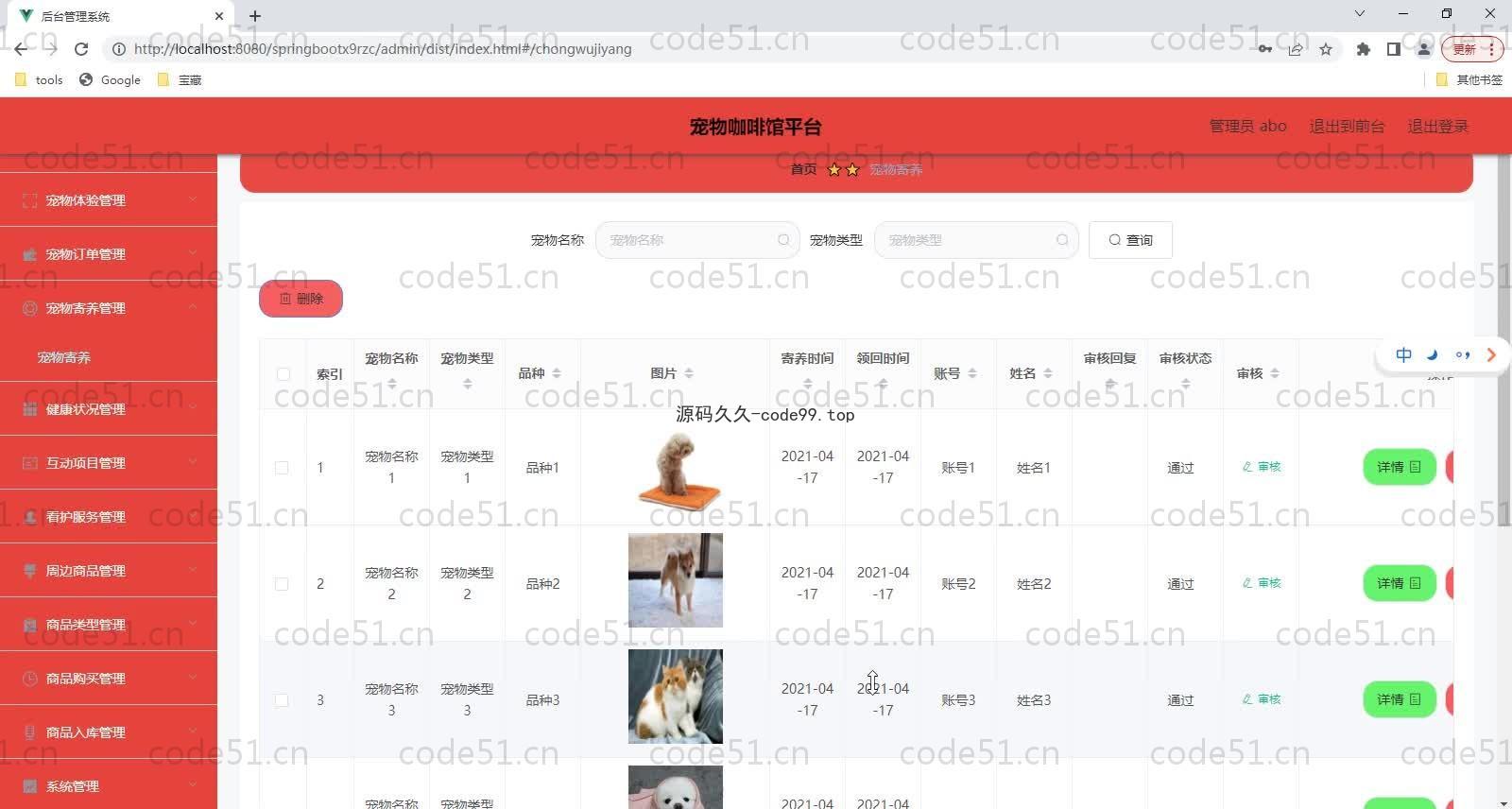Sort the 品种 column
The height and width of the screenshot is (809, 1512).
point(557,373)
